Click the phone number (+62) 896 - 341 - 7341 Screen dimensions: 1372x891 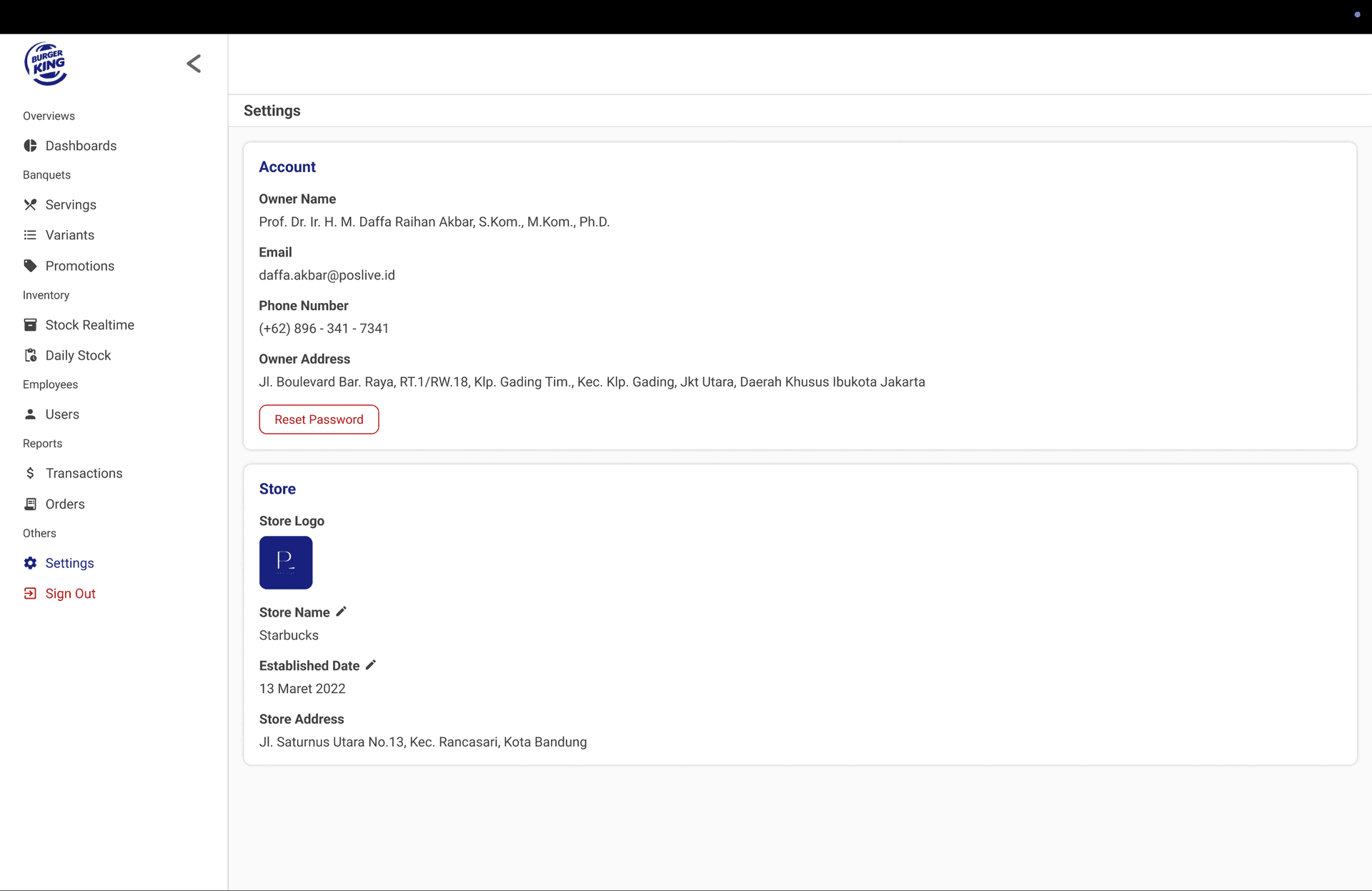324,329
